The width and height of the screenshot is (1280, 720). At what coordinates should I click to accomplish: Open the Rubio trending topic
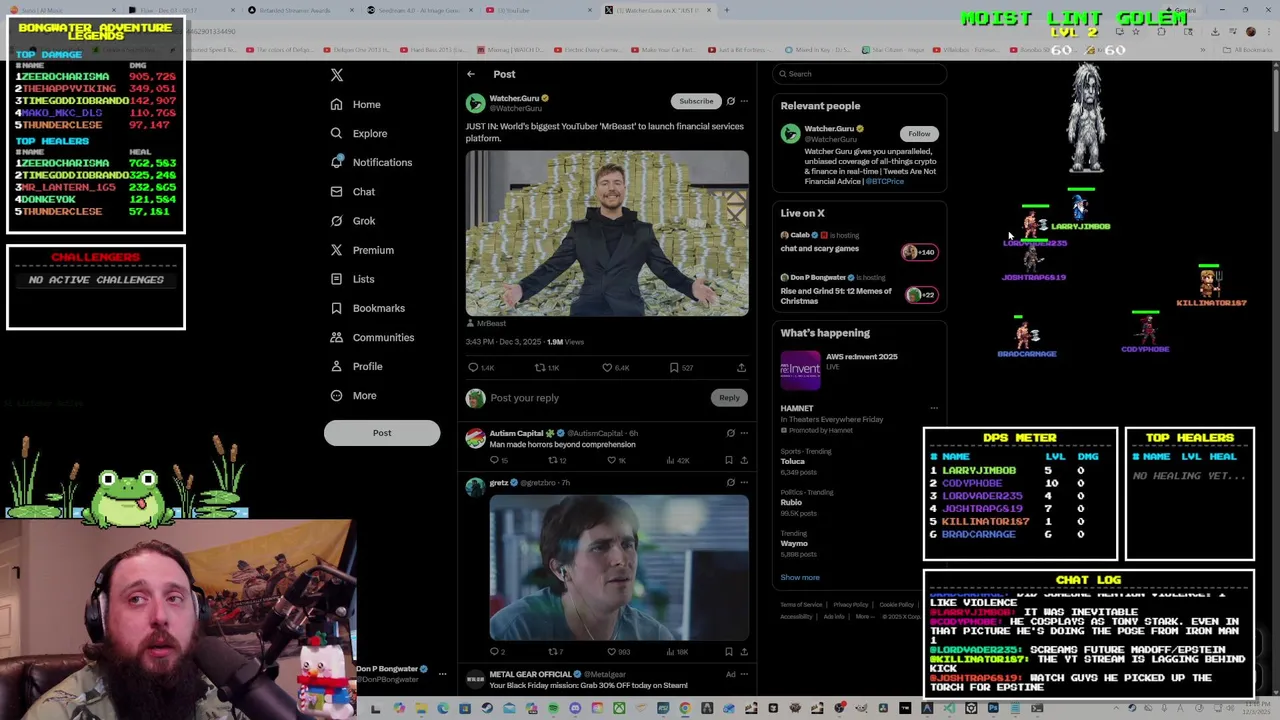click(x=791, y=502)
